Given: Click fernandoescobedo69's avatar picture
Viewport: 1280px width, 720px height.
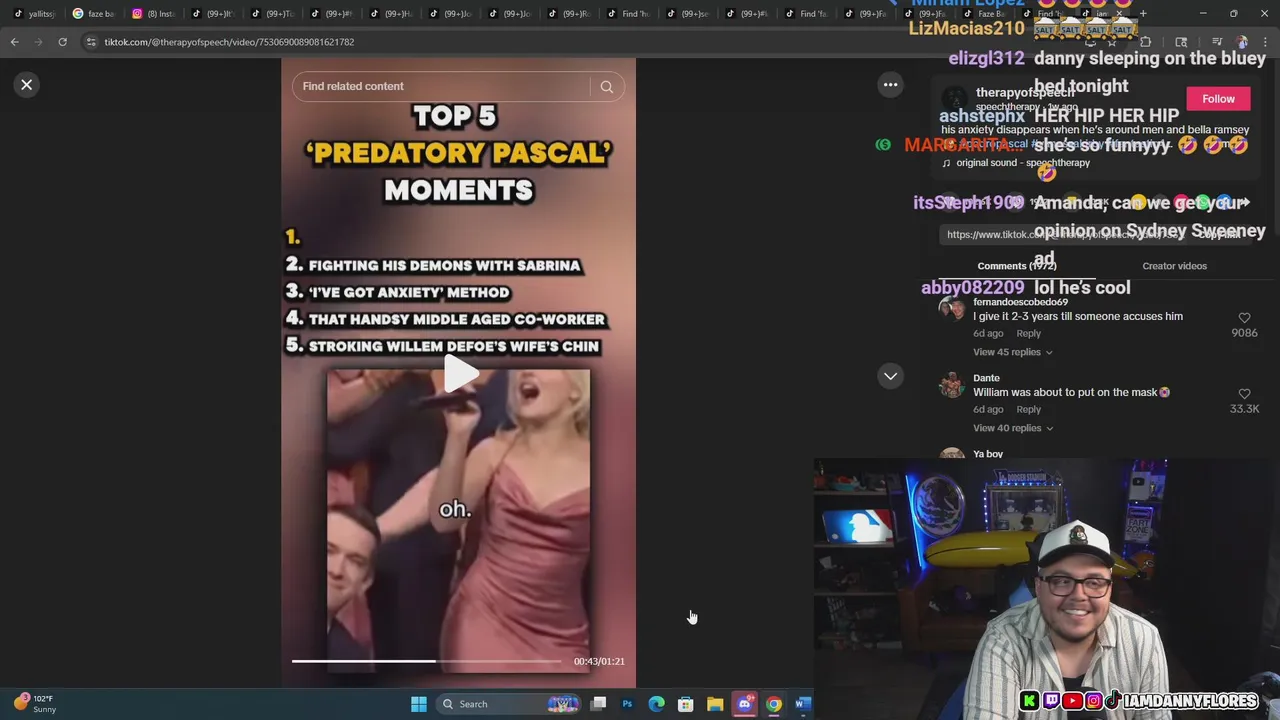Looking at the screenshot, I should coord(952,308).
